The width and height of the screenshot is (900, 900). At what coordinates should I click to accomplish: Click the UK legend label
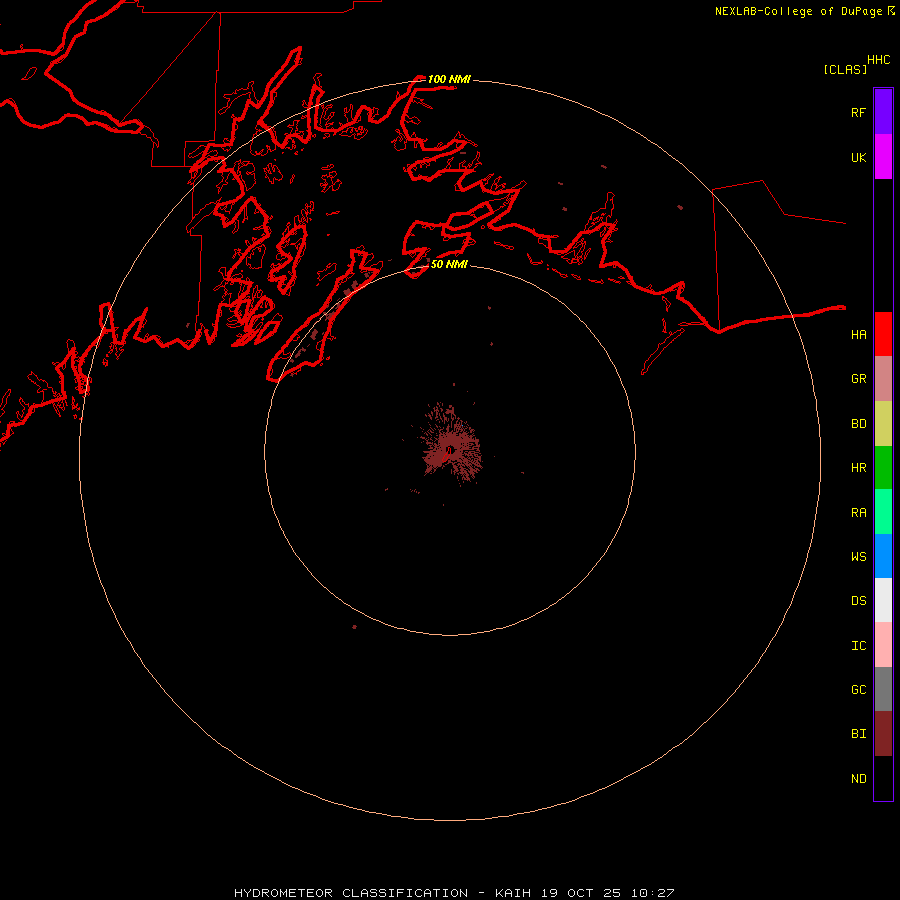pos(858,158)
